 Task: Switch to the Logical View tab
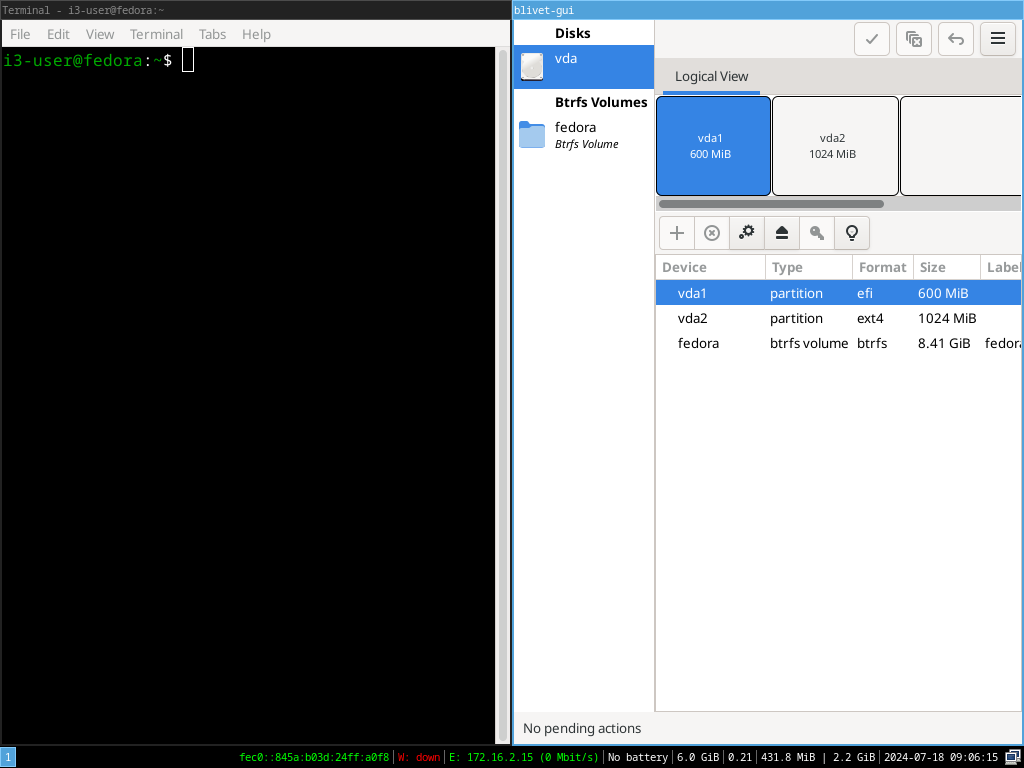click(711, 76)
